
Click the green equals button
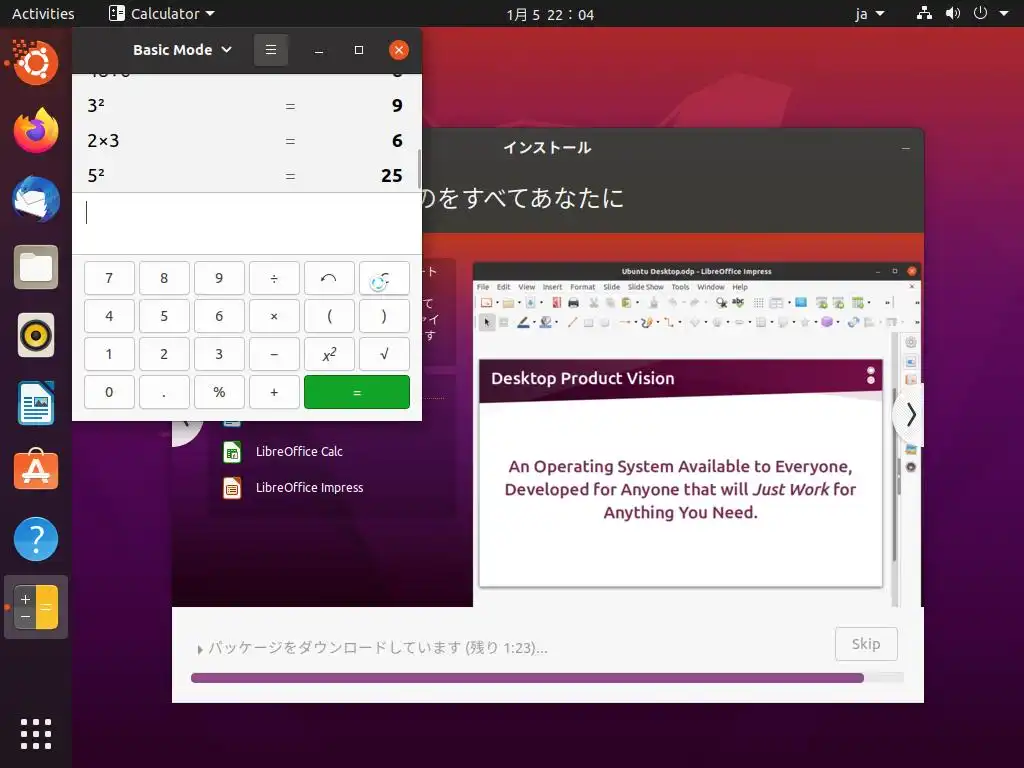(357, 392)
